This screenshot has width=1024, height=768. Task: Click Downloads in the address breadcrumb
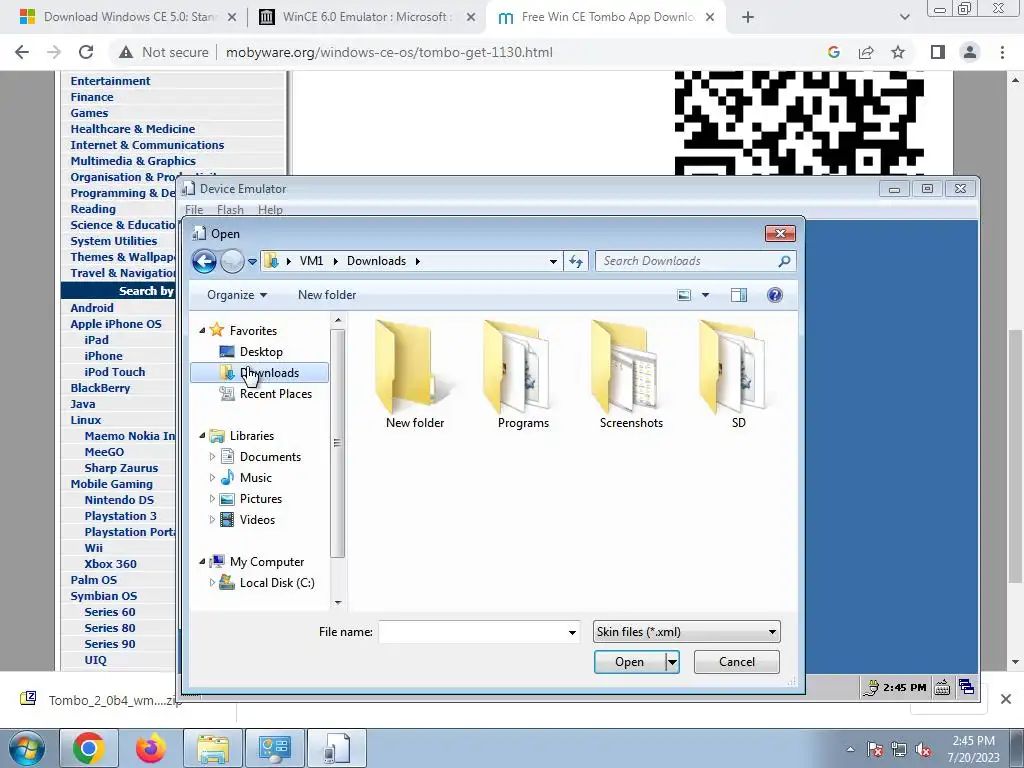(376, 261)
